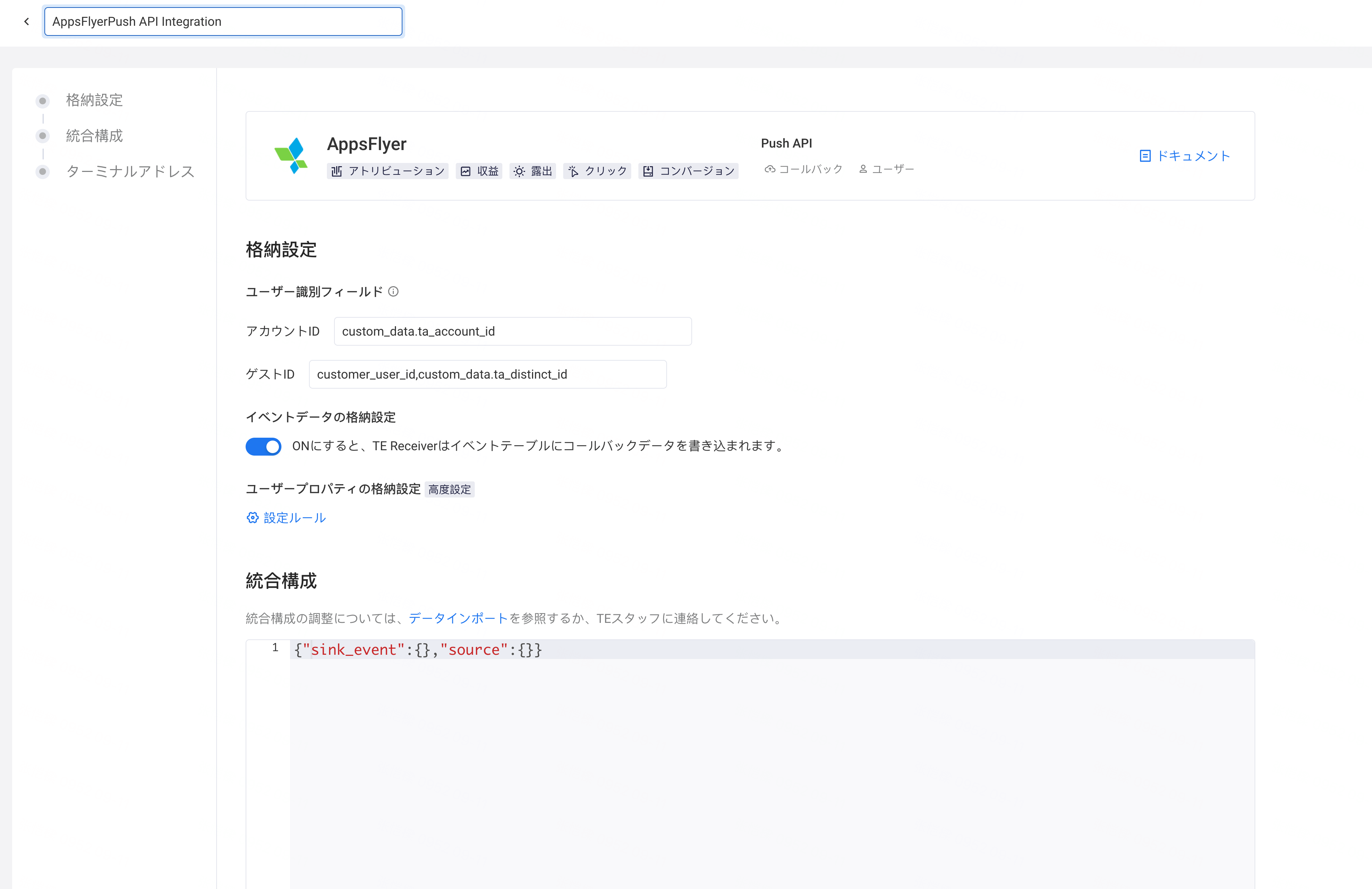Go to 統合構成 step in sidebar
Image resolution: width=1372 pixels, height=889 pixels.
(x=95, y=136)
